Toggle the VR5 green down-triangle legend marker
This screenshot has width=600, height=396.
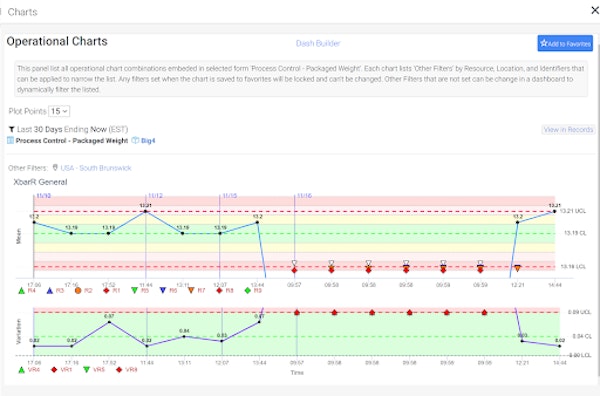click(x=86, y=370)
